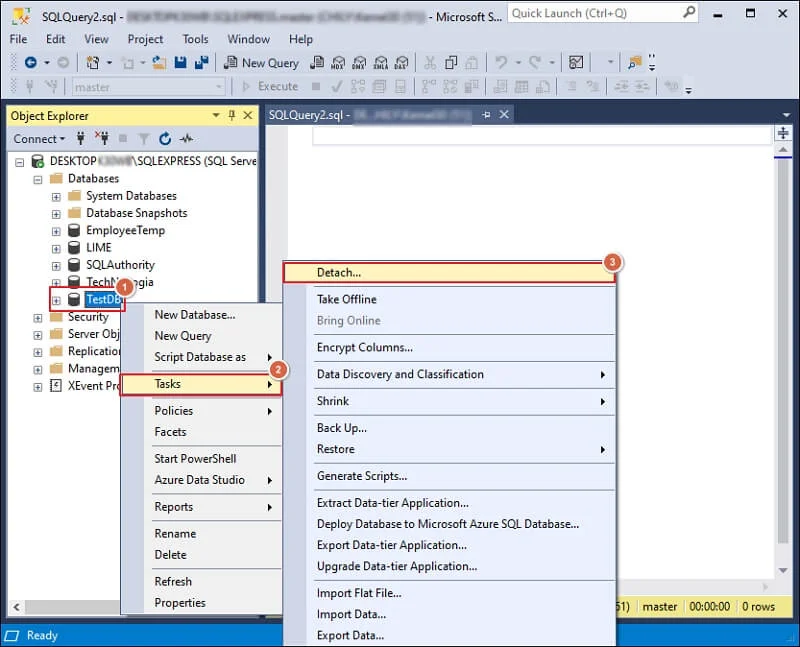Expand the Security folder node
This screenshot has width=800, height=647.
click(x=38, y=318)
